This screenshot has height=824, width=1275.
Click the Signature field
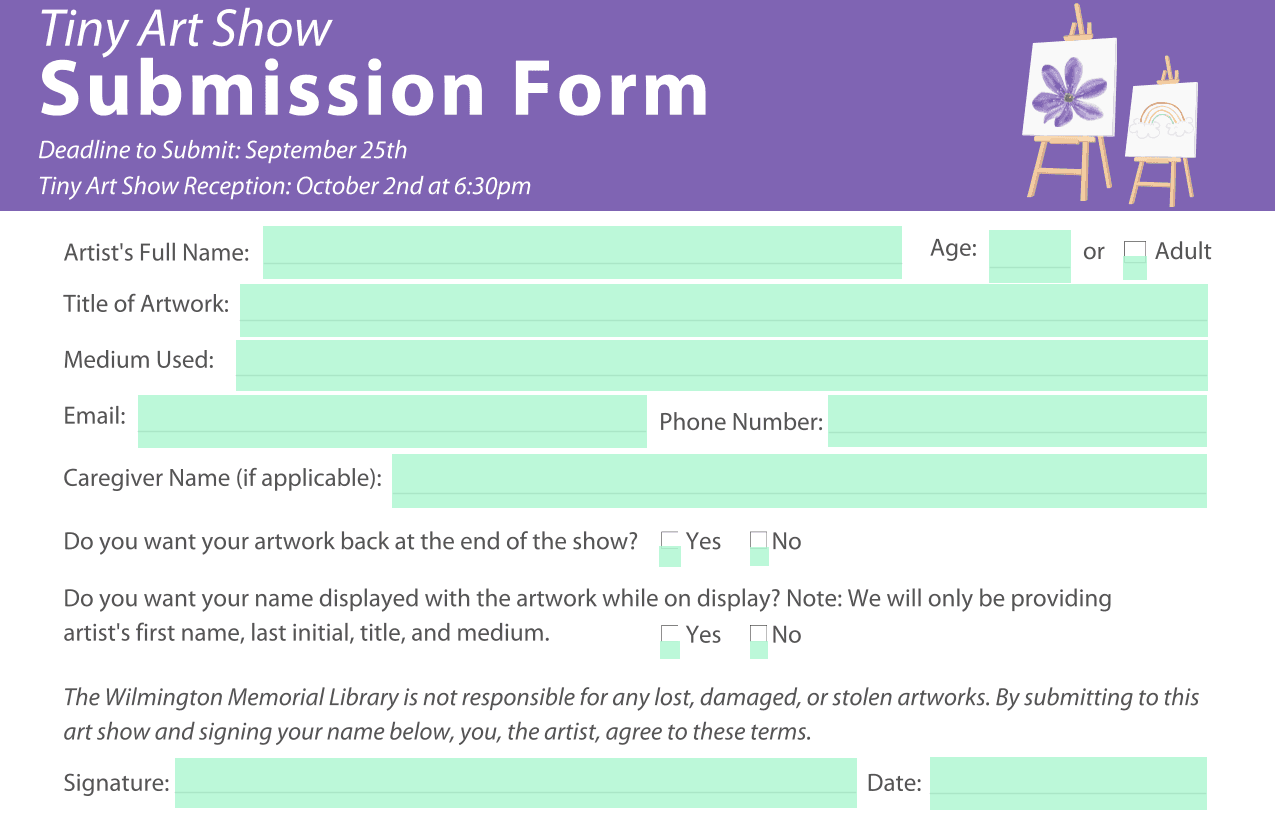515,783
